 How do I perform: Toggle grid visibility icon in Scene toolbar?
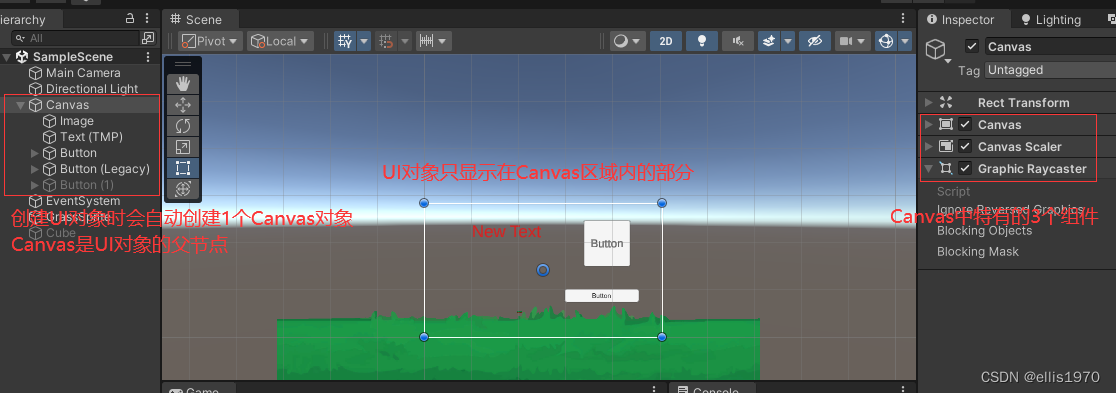click(x=345, y=41)
